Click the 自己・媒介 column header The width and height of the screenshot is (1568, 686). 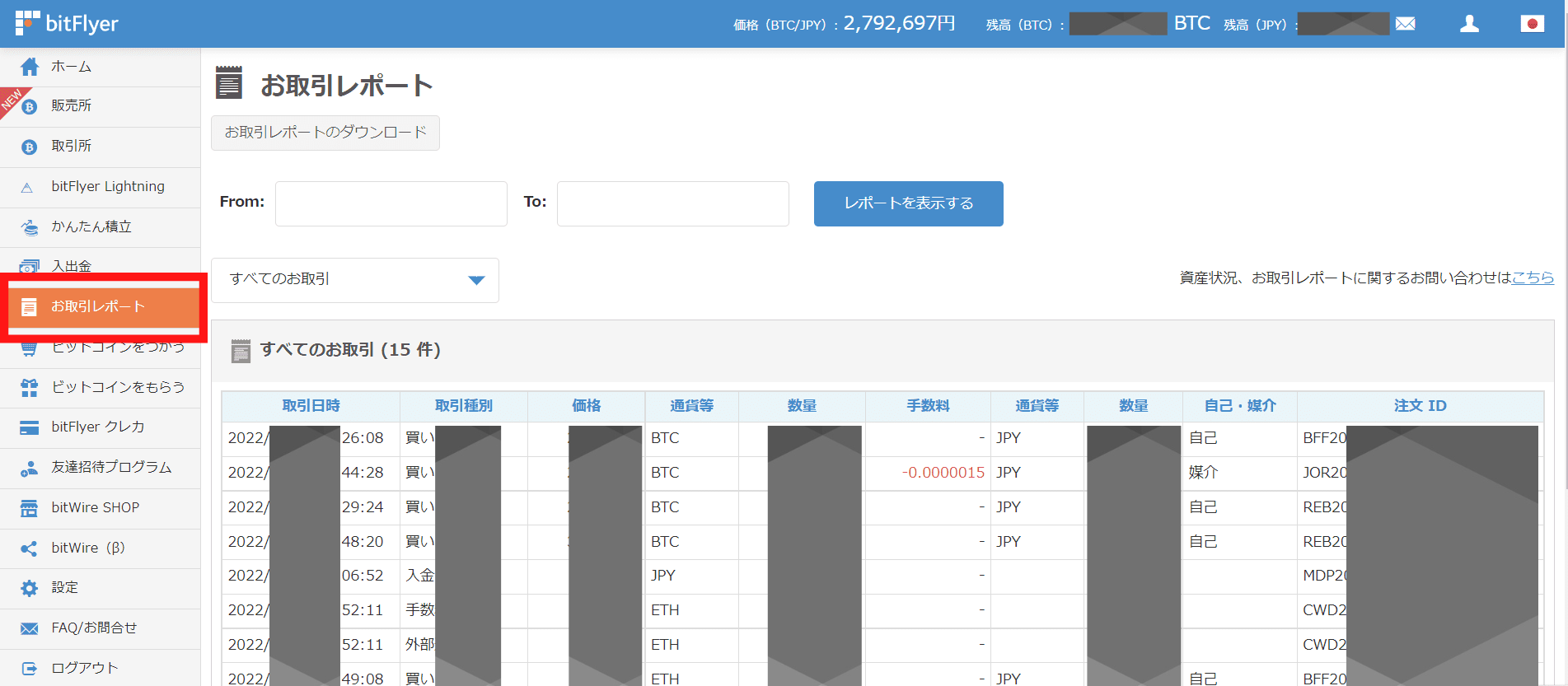tap(1240, 406)
